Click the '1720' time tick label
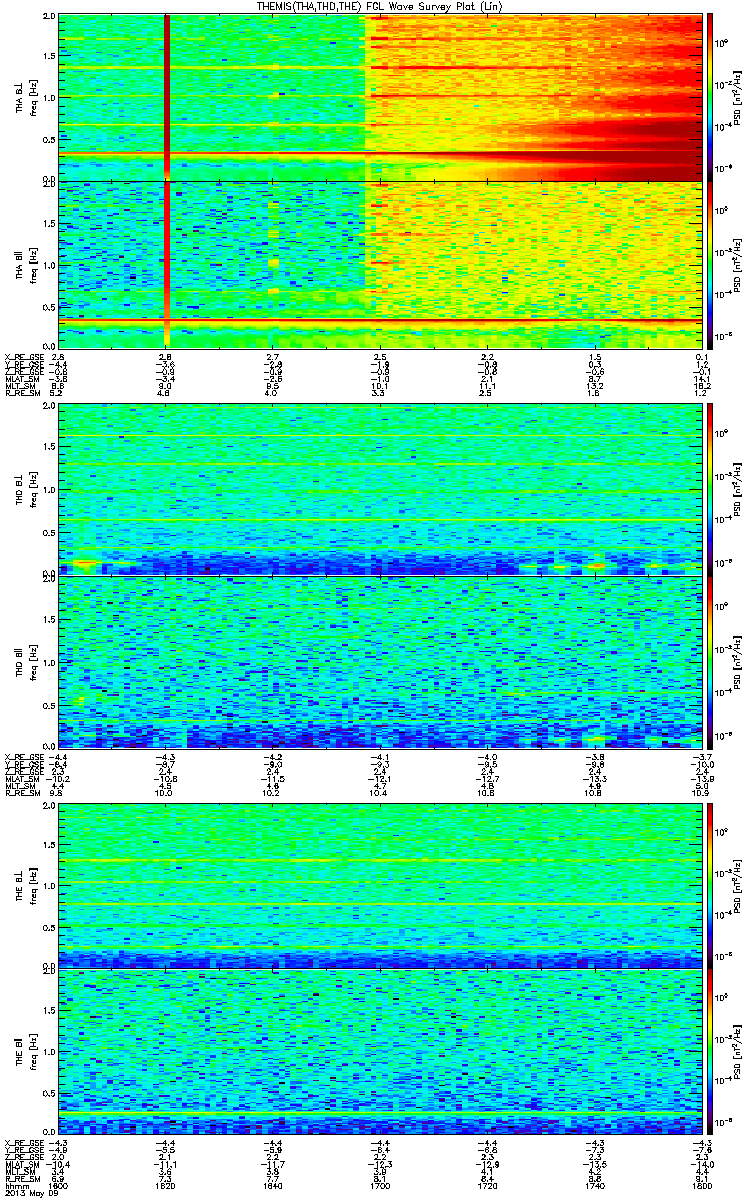The height and width of the screenshot is (1200, 750). click(487, 1184)
